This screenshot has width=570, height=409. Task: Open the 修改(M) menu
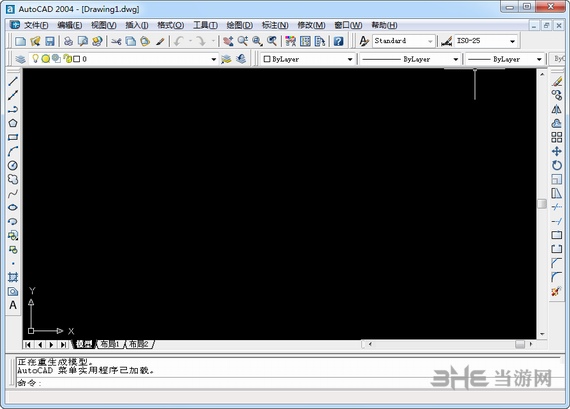[311, 25]
